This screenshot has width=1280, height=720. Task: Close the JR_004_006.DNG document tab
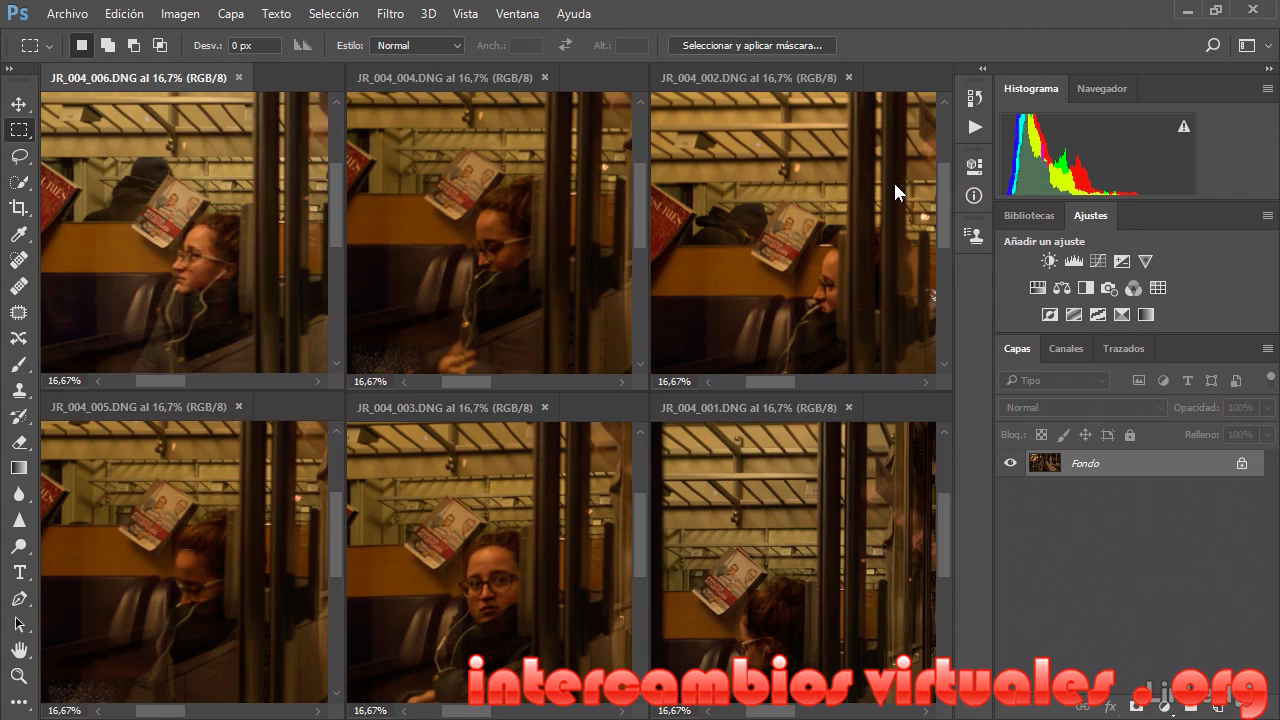click(239, 77)
